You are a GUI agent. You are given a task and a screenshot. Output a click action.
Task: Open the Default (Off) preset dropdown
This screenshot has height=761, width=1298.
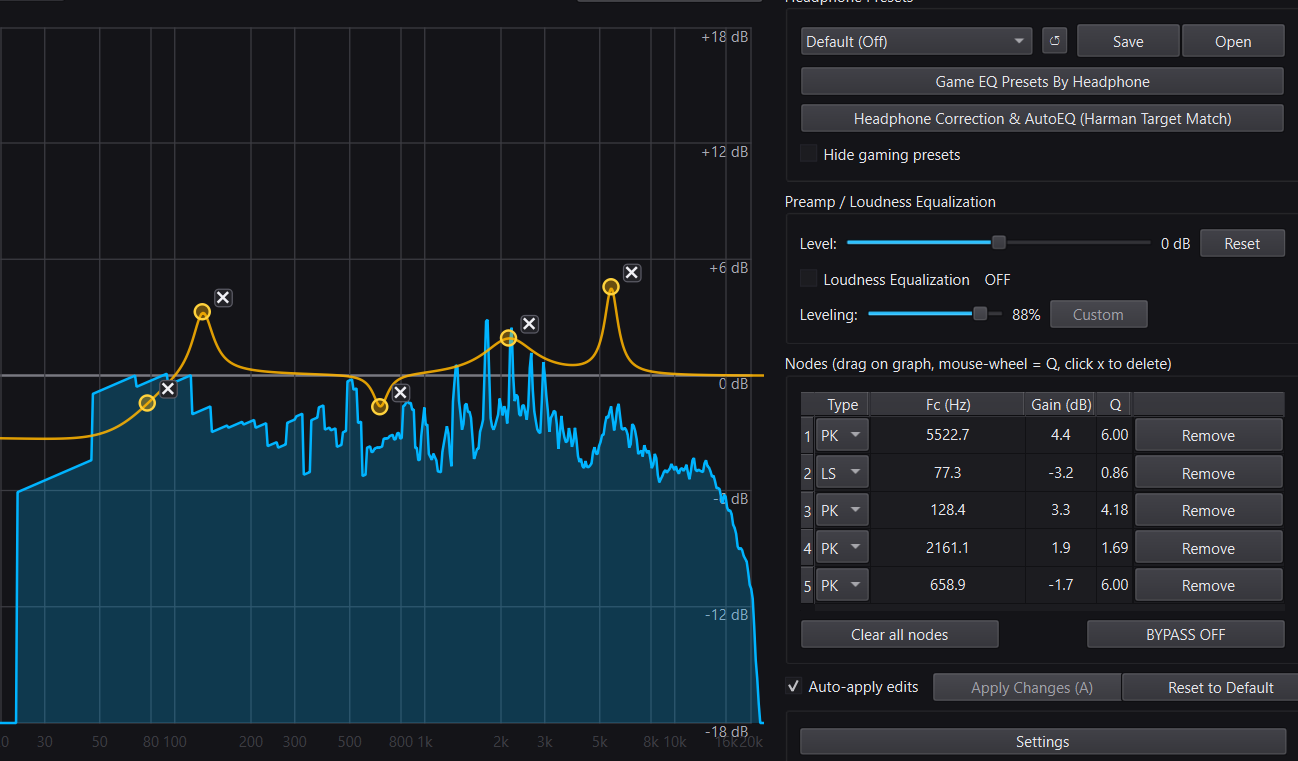coord(916,41)
